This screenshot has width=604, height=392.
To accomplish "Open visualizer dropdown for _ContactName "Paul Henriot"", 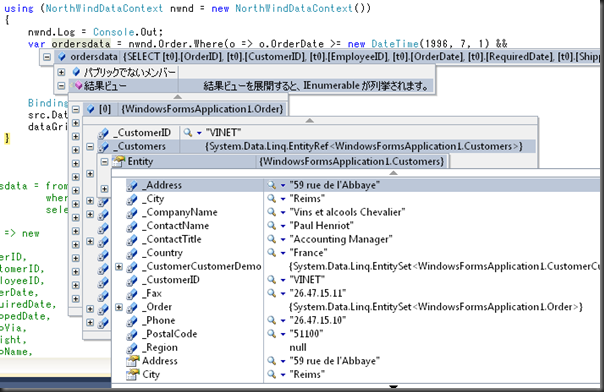I will click(283, 226).
